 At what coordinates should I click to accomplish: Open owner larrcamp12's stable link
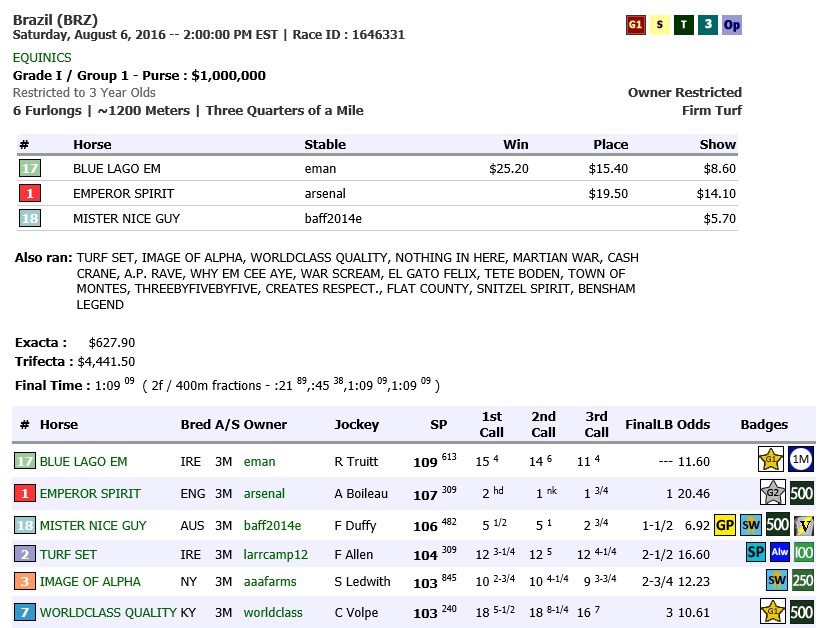[276, 555]
